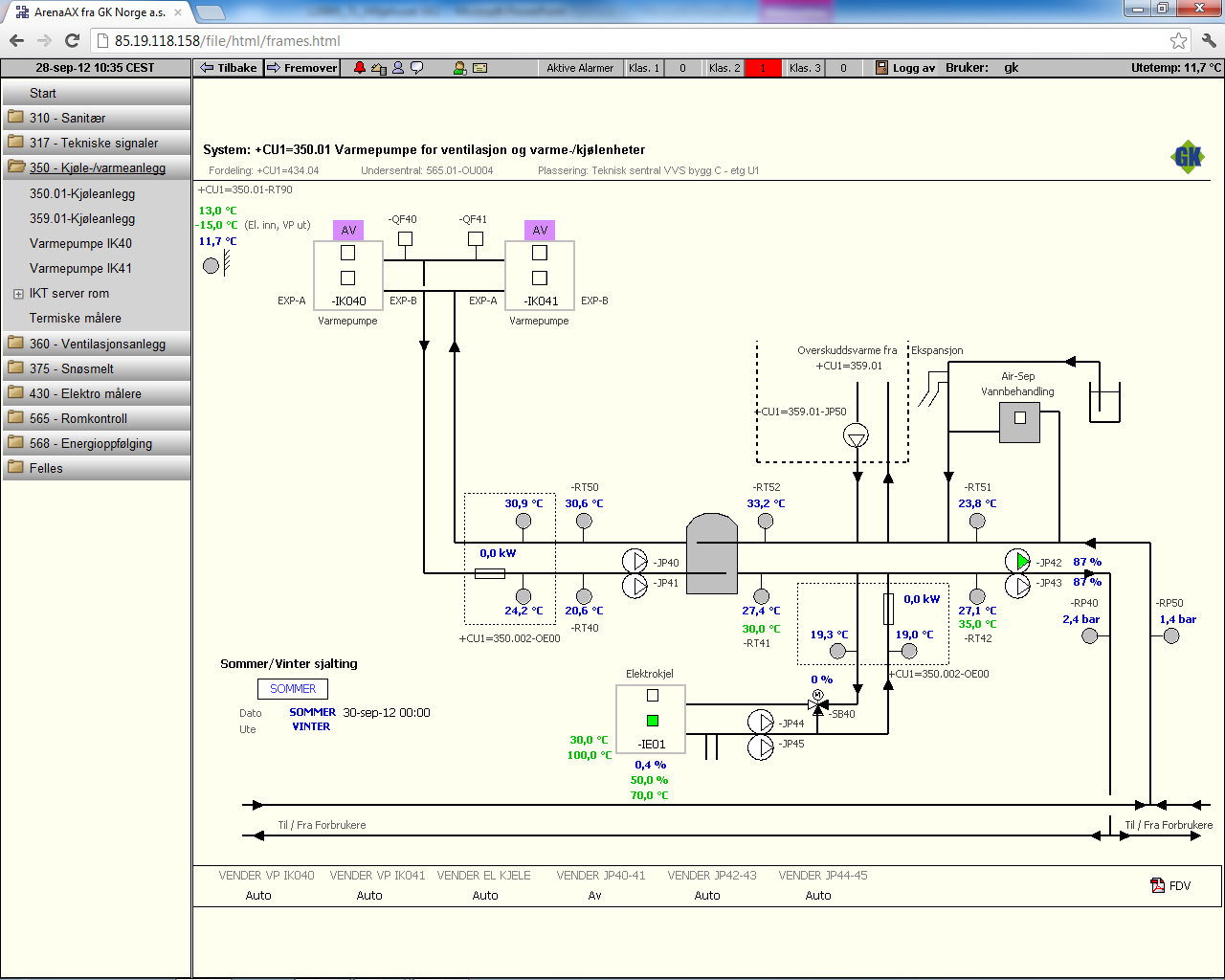Click the speech bubble icon in toolbar

417,68
